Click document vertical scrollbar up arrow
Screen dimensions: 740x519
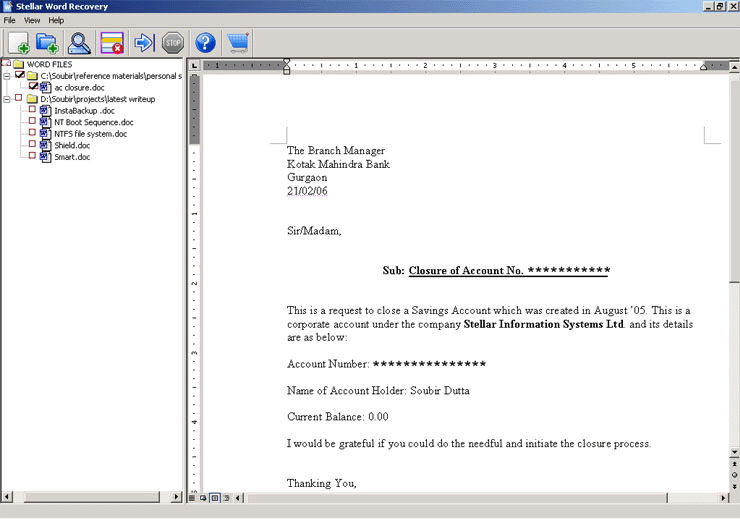pyautogui.click(x=734, y=67)
